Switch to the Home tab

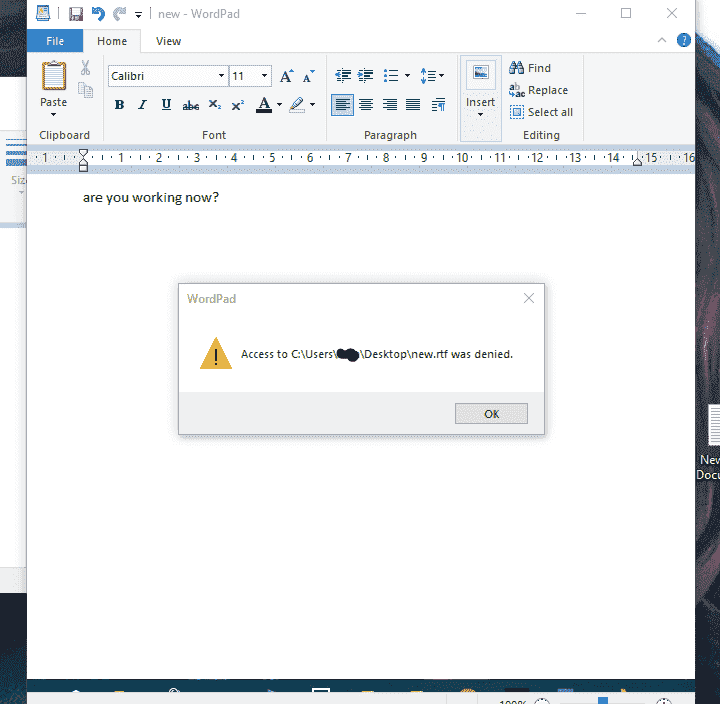(x=112, y=41)
